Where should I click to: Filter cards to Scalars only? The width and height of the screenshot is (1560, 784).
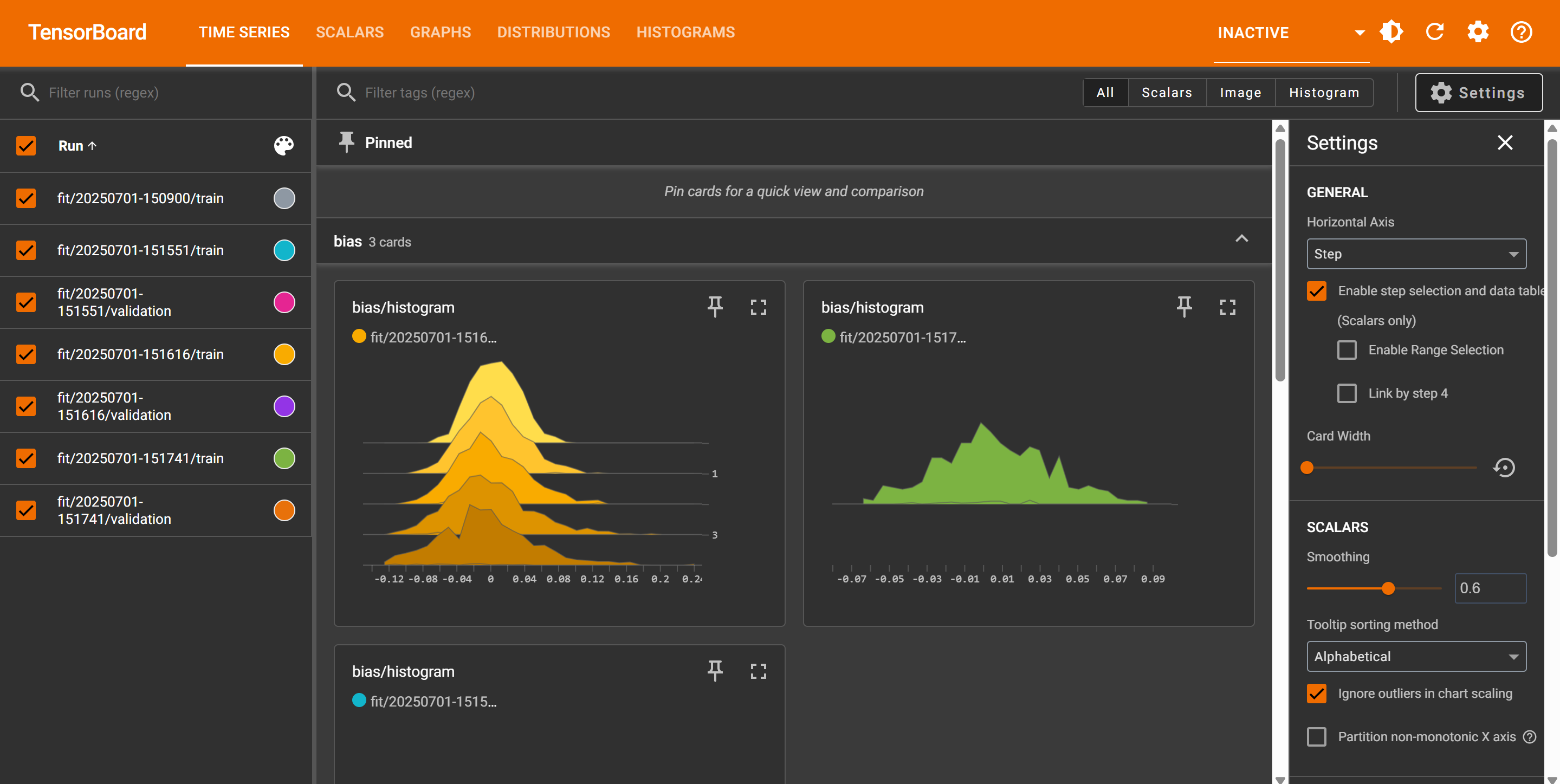[1167, 93]
